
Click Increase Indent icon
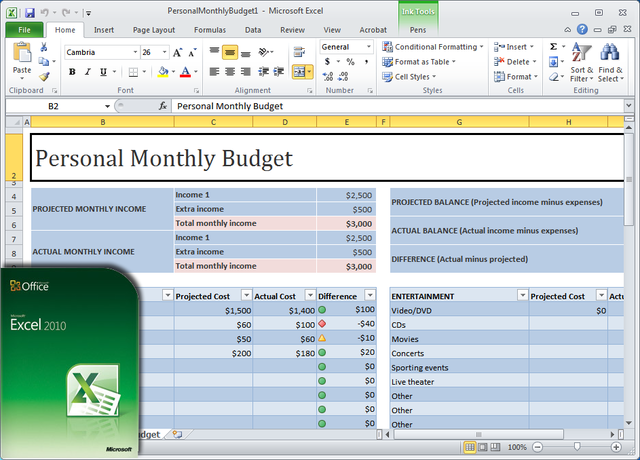[x=279, y=72]
